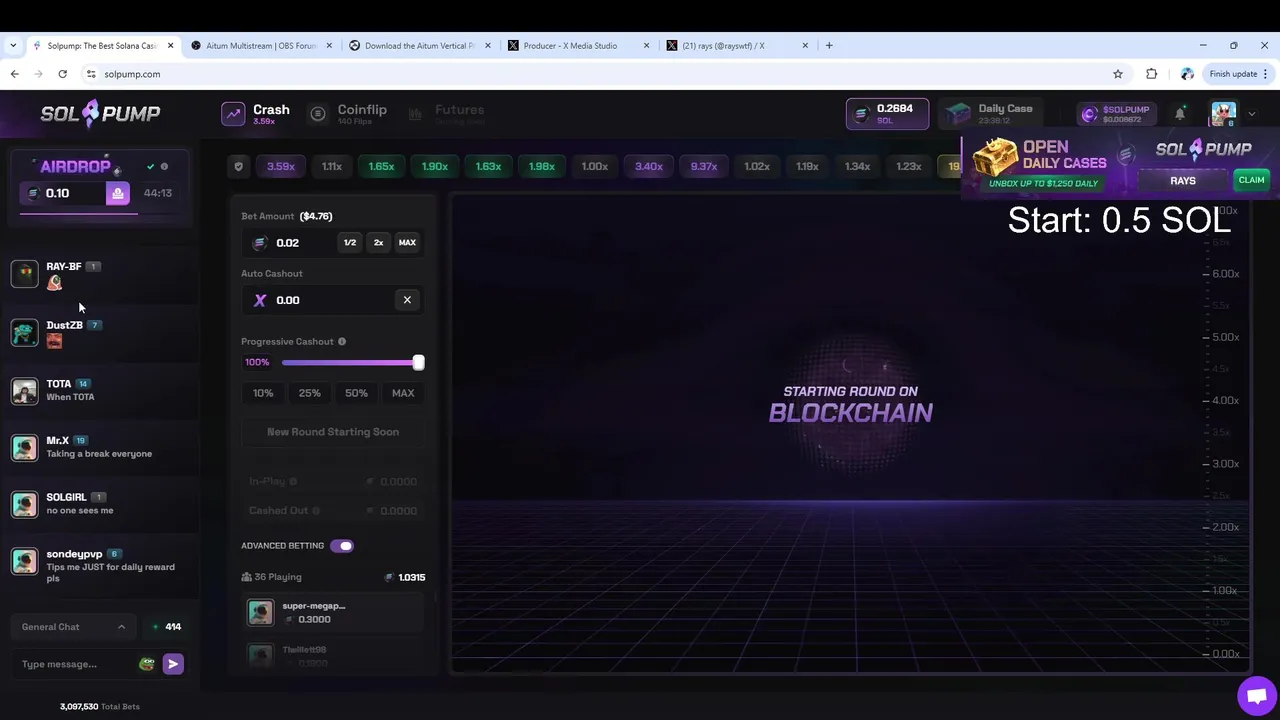The image size is (1280, 720).
Task: Select the 3.59x history result
Action: [281, 166]
